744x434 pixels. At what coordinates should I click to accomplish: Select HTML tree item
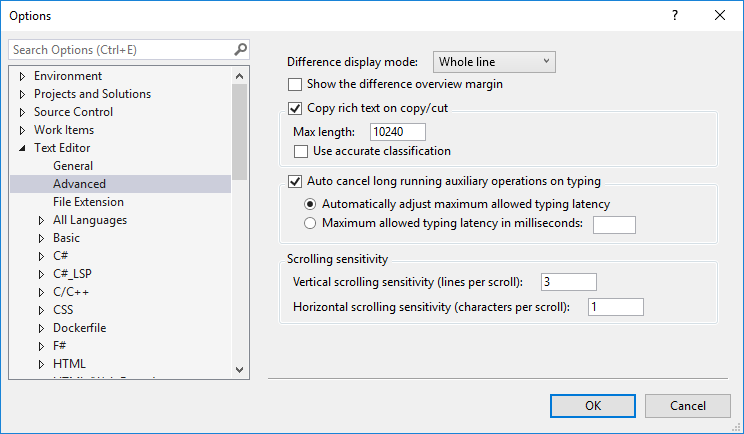(69, 364)
